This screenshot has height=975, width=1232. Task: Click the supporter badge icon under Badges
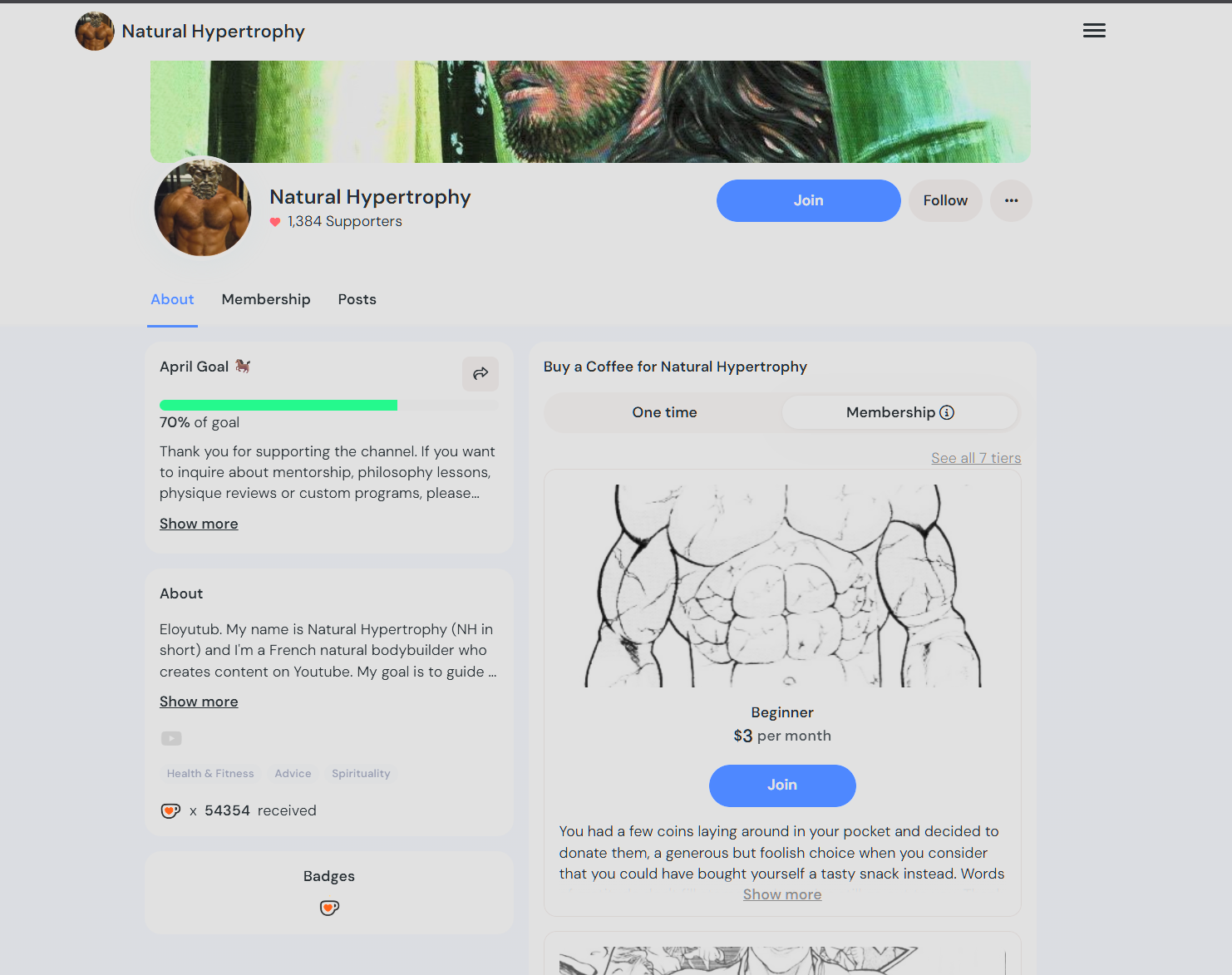pos(329,908)
